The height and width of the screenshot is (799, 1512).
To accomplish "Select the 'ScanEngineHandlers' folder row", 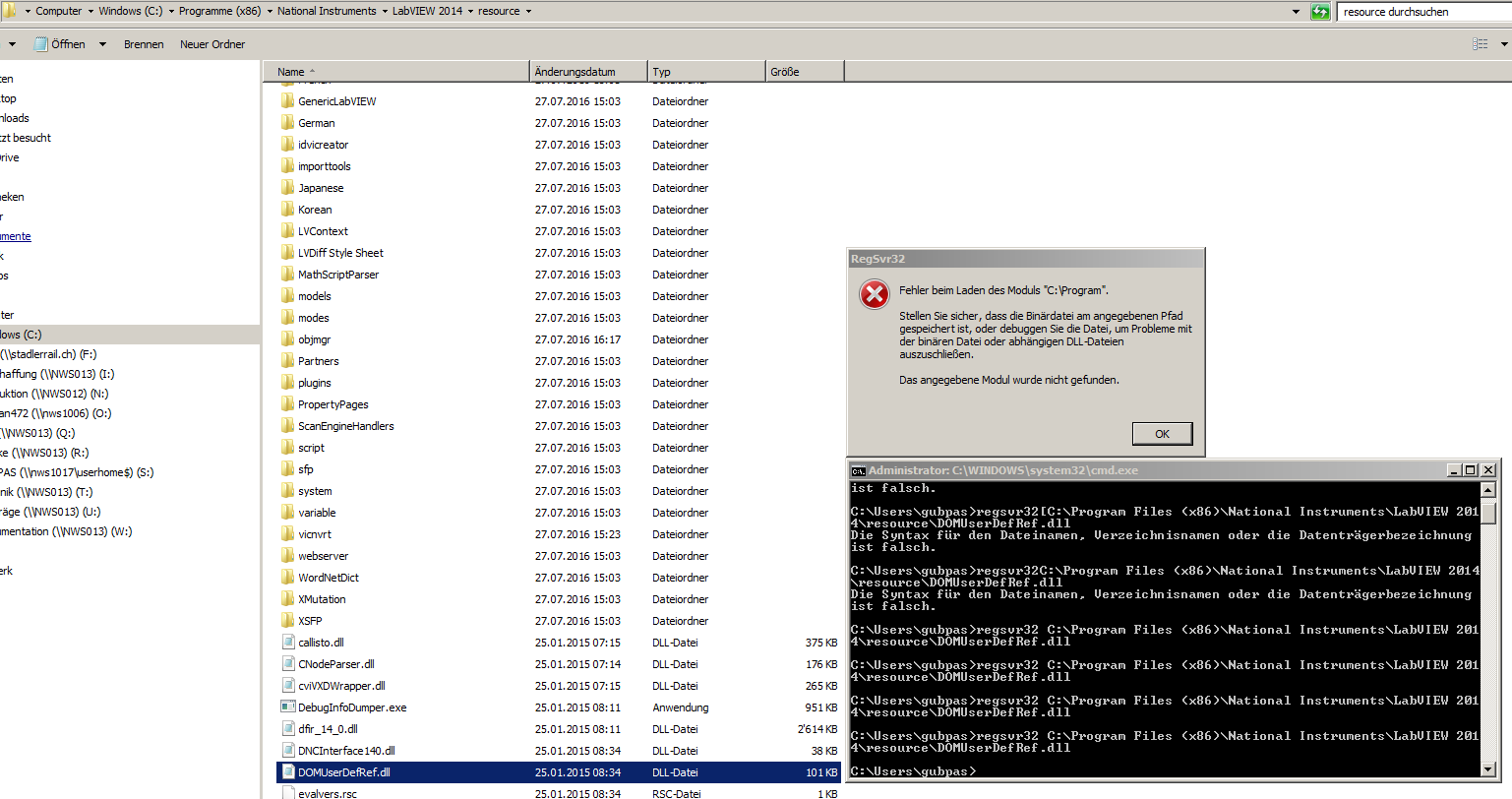I will click(x=559, y=426).
